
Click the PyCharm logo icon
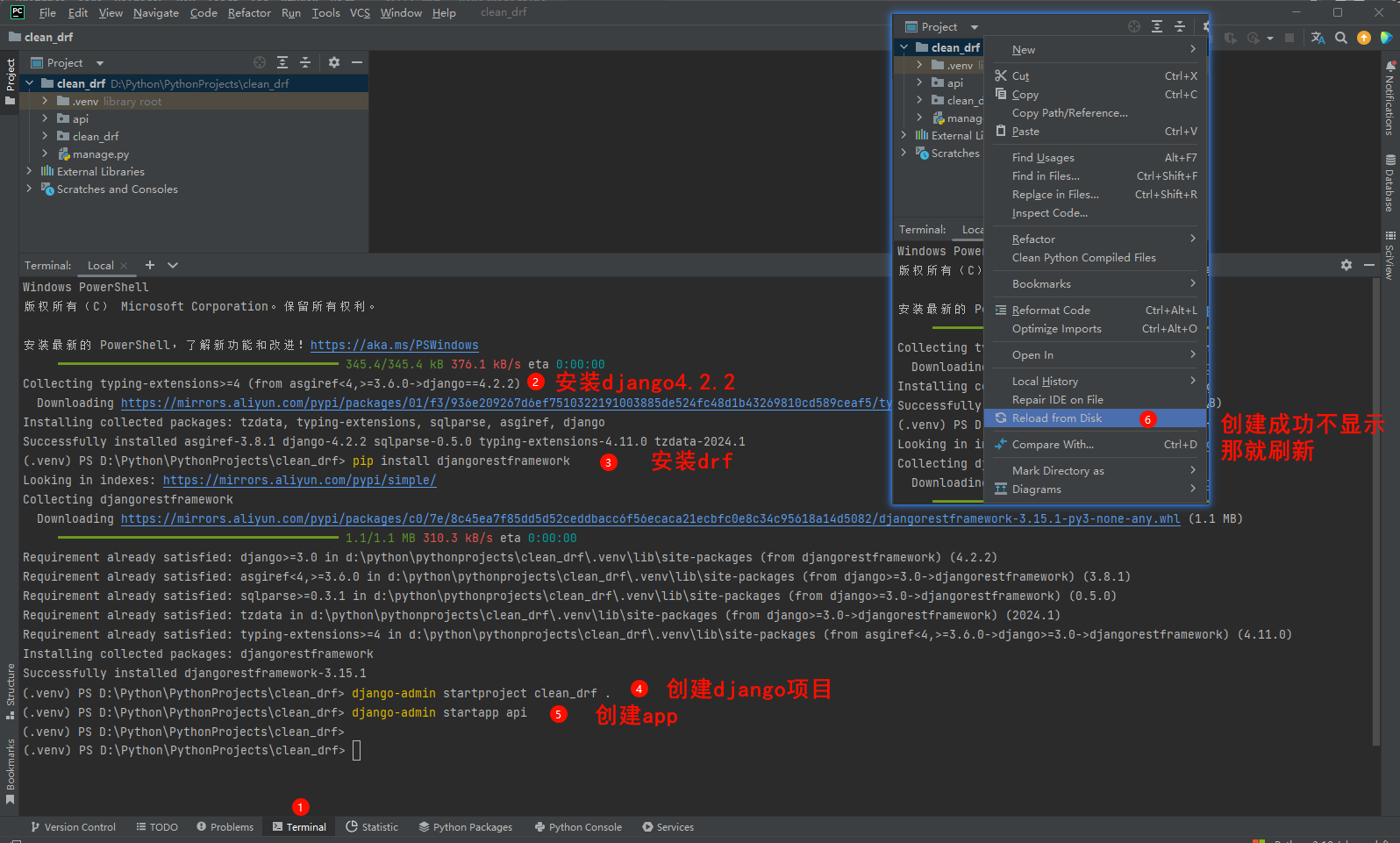click(17, 12)
